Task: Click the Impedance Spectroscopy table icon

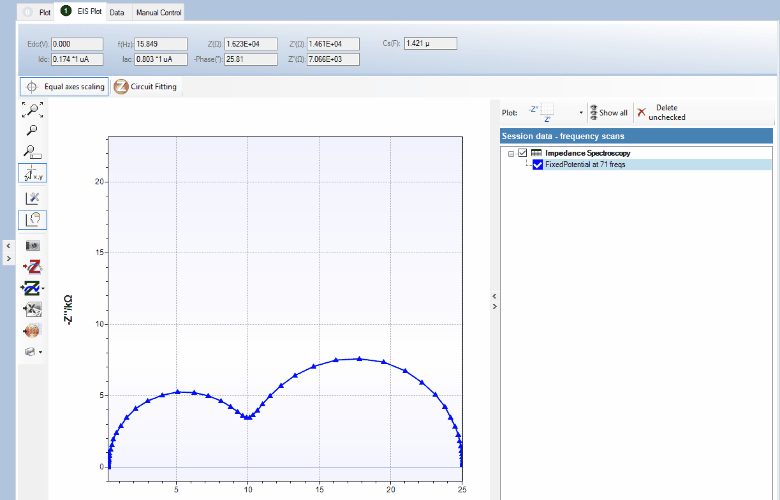Action: pos(536,153)
